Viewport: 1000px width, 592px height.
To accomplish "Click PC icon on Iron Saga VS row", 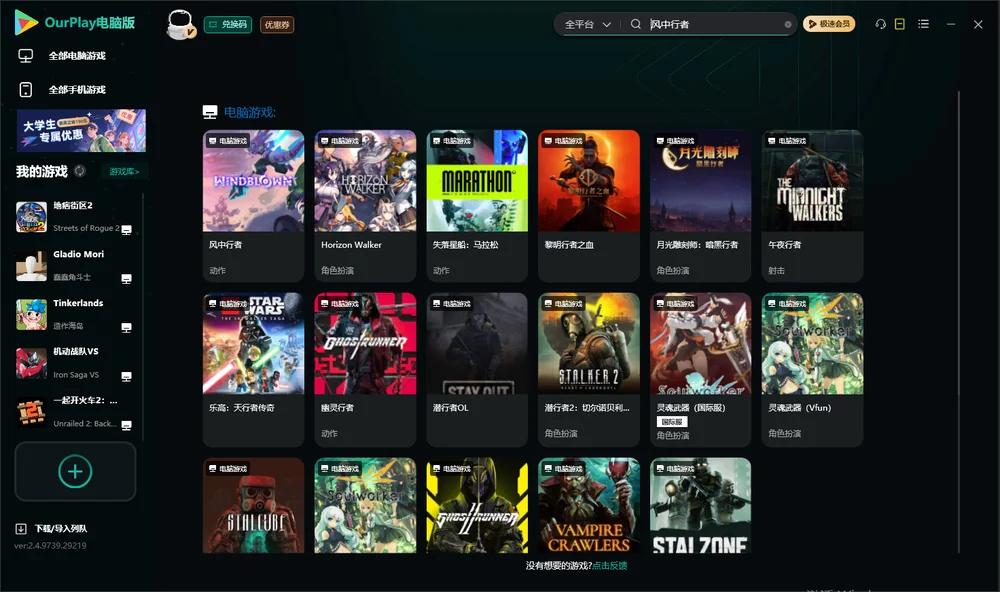I will coord(126,376).
